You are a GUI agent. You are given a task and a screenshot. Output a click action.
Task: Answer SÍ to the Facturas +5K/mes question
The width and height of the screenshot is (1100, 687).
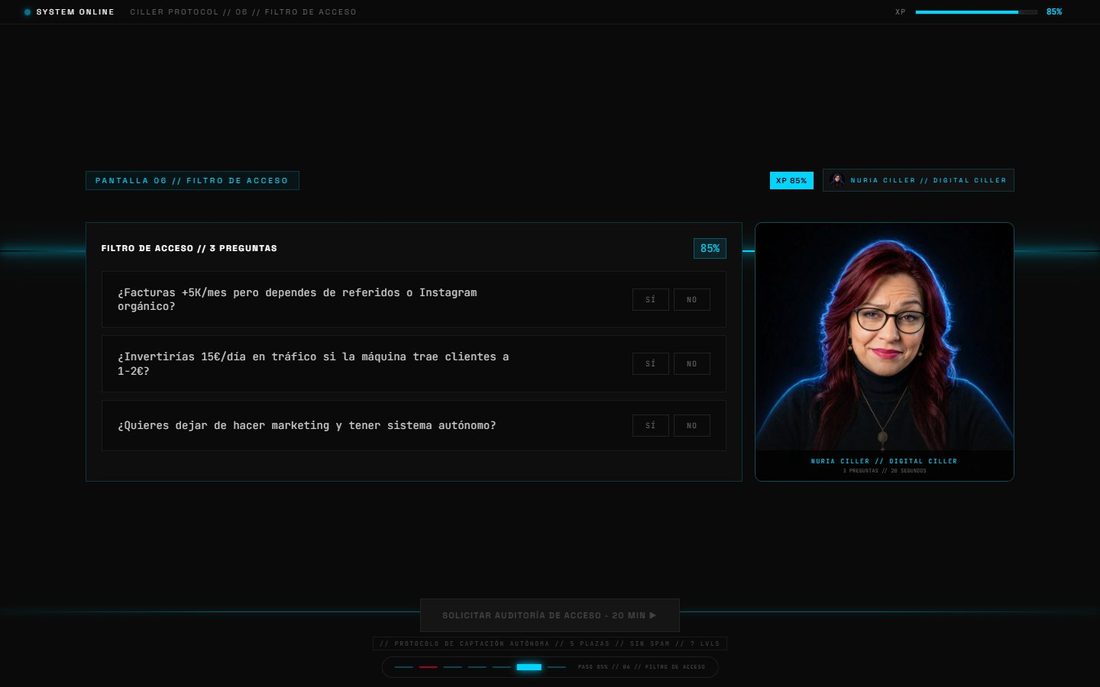tap(650, 300)
